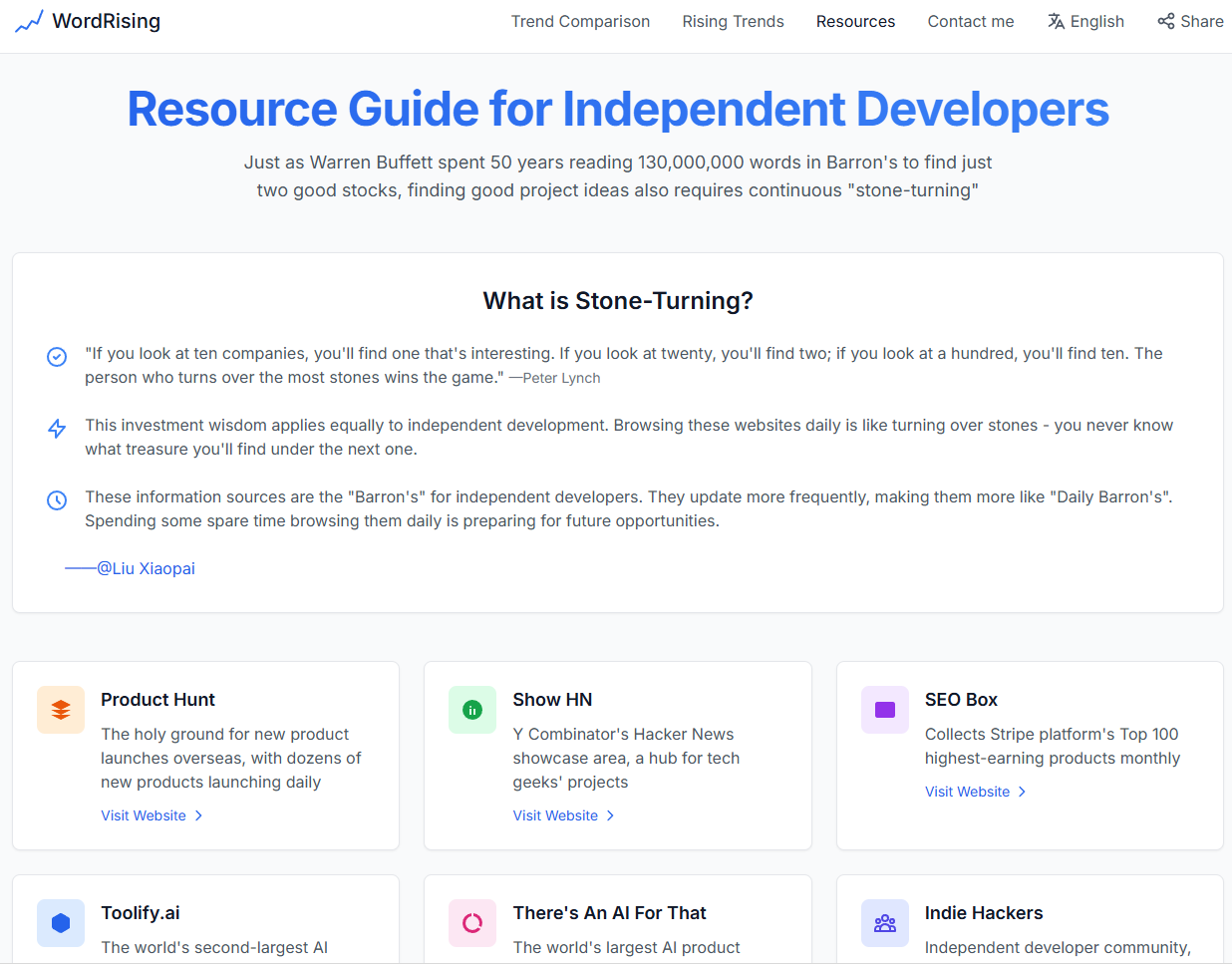Click SEO Box Stripe Top 100 description
The width and height of the screenshot is (1232, 964).
pos(1053,746)
